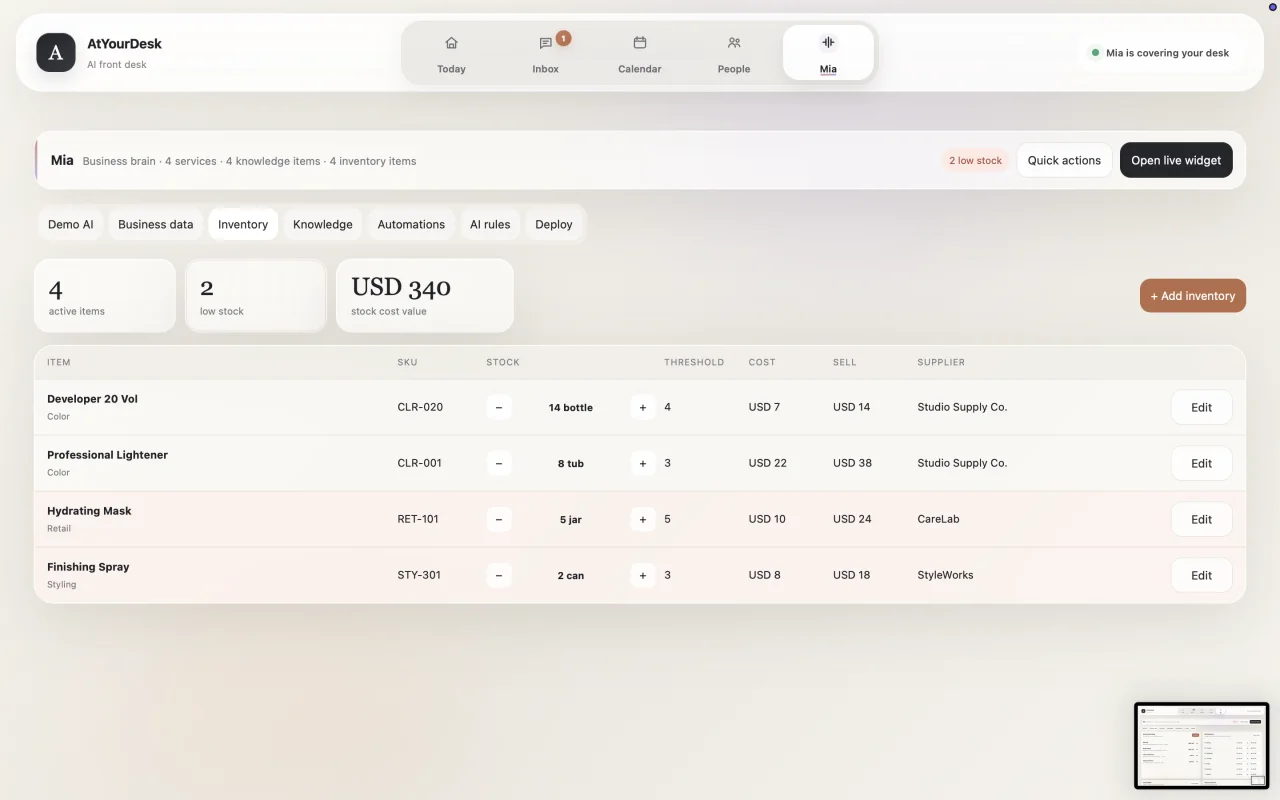Screen dimensions: 1280x800
Task: Edit the Hydrating Mask item
Action: pyautogui.click(x=1201, y=519)
